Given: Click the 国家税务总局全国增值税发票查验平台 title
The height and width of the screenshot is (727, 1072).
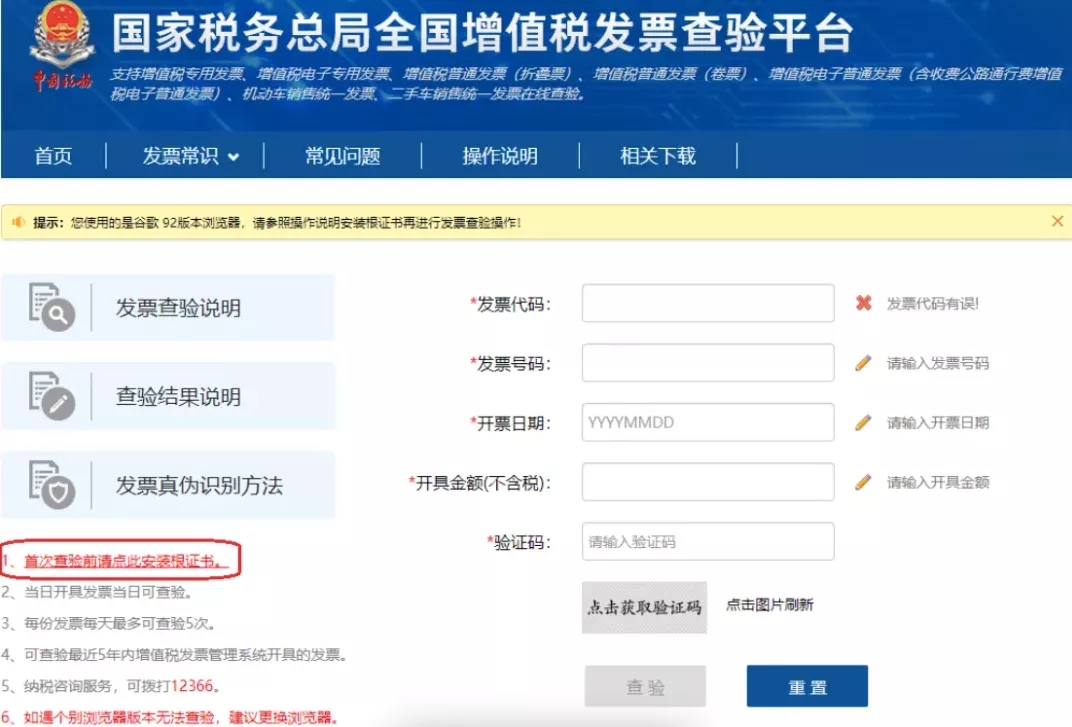Looking at the screenshot, I should pyautogui.click(x=483, y=32).
